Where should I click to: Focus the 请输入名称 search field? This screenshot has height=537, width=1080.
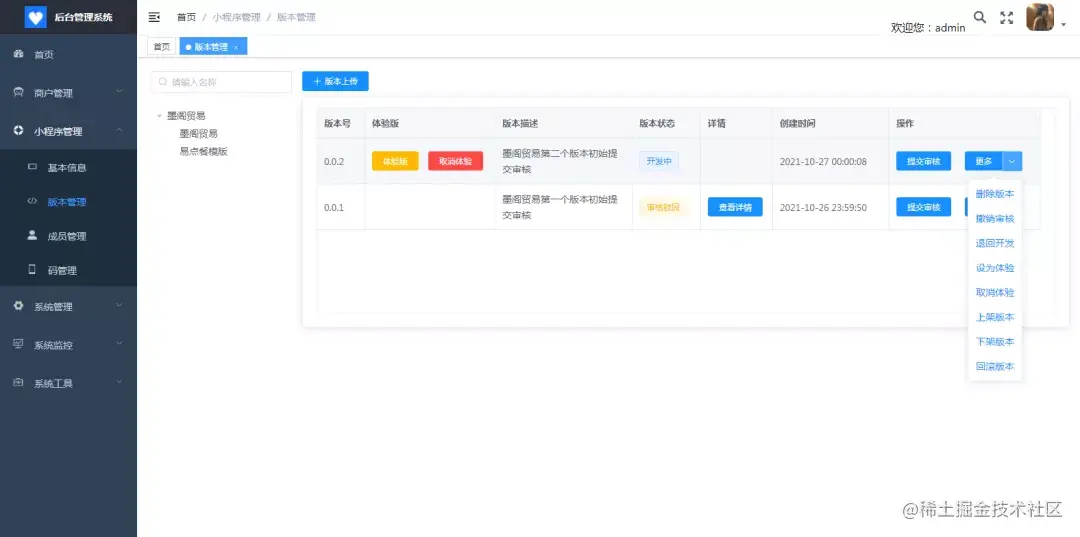[222, 82]
